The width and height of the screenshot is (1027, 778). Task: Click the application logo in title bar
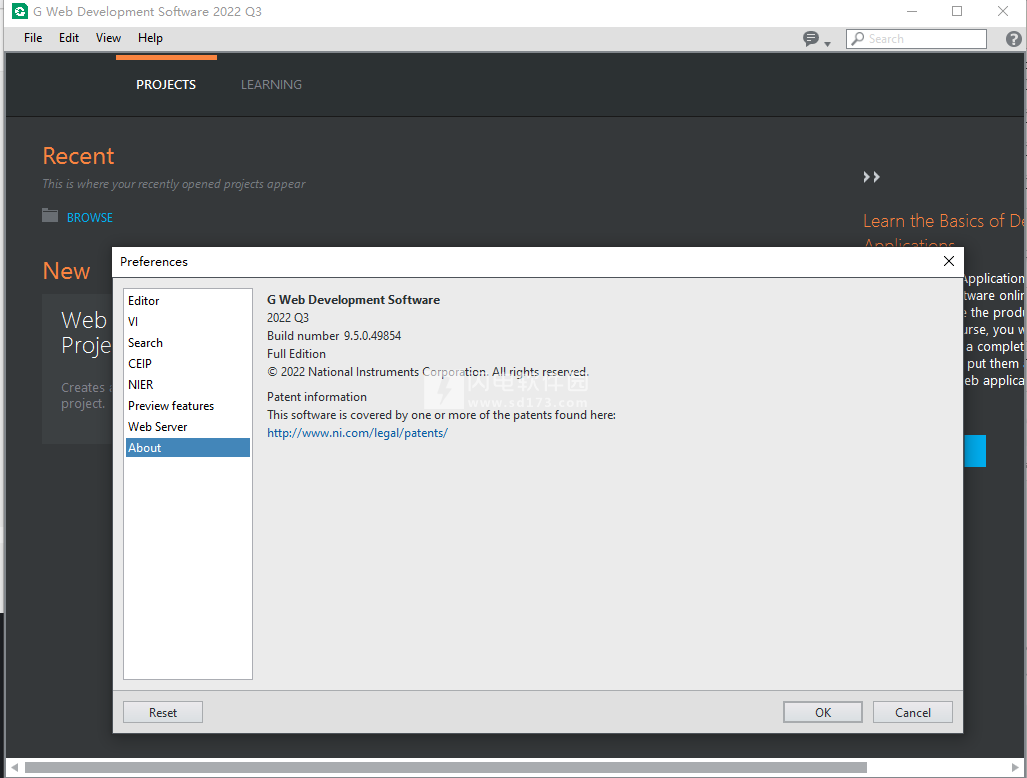pos(19,12)
